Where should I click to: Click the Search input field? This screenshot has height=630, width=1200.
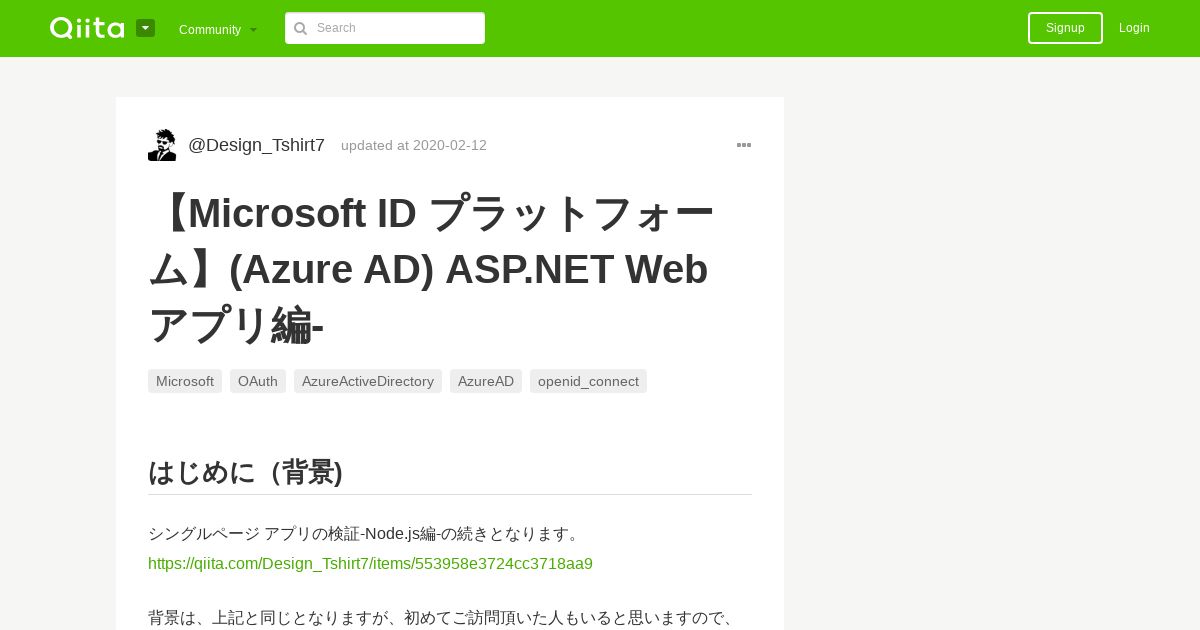click(x=385, y=28)
